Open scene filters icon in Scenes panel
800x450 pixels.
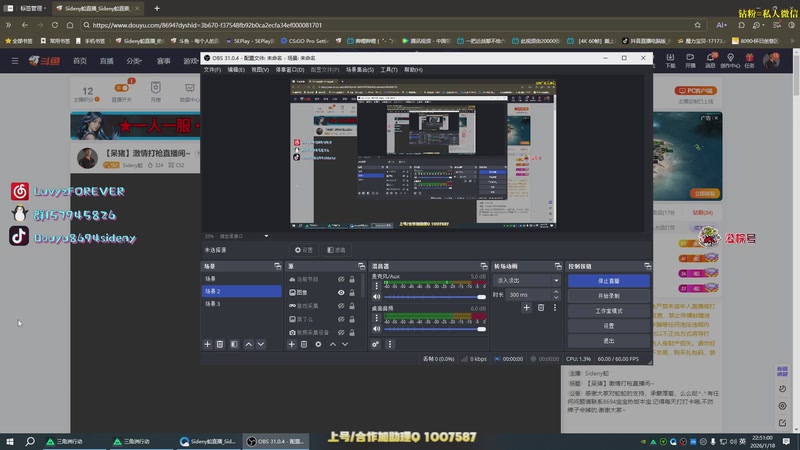(234, 344)
